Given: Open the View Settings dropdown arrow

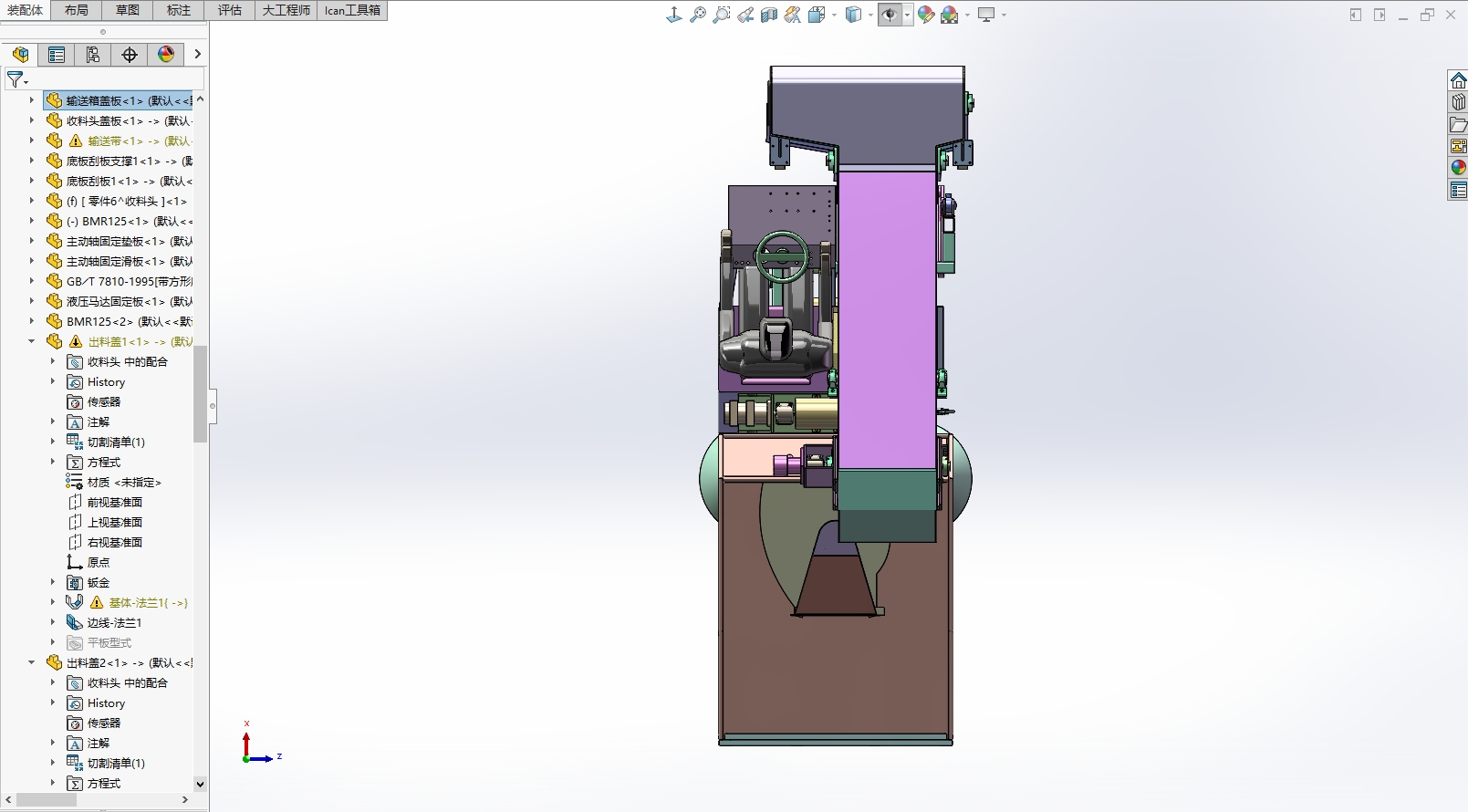Looking at the screenshot, I should pos(1004,15).
